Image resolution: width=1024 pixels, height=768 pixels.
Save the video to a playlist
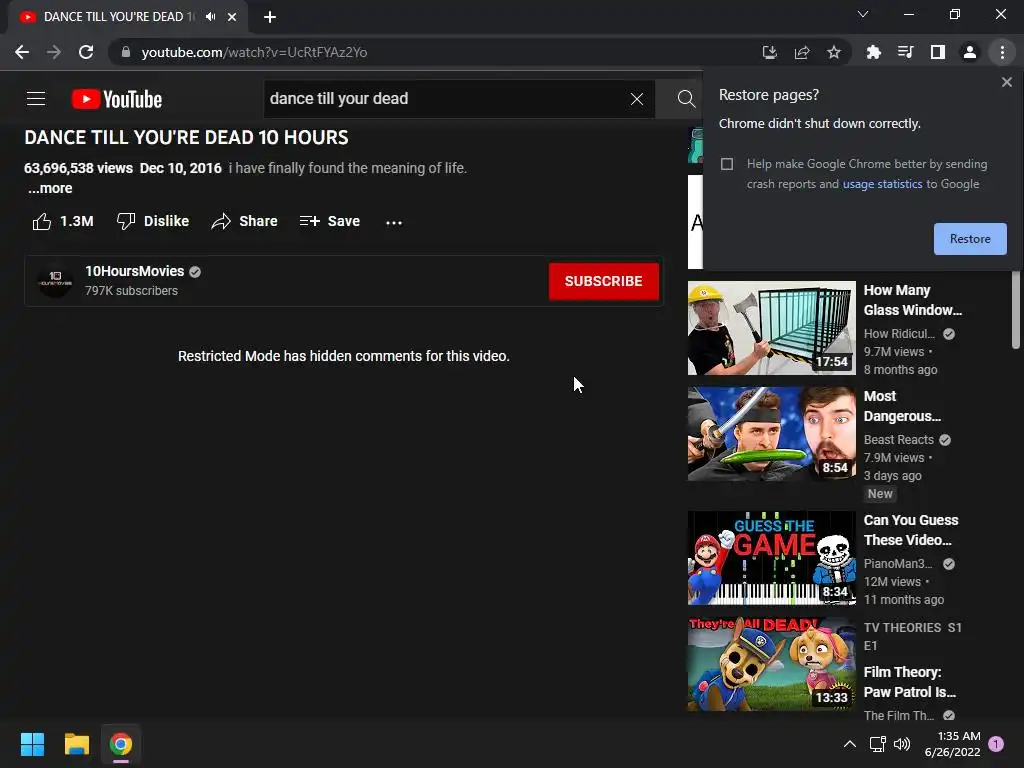coord(330,221)
